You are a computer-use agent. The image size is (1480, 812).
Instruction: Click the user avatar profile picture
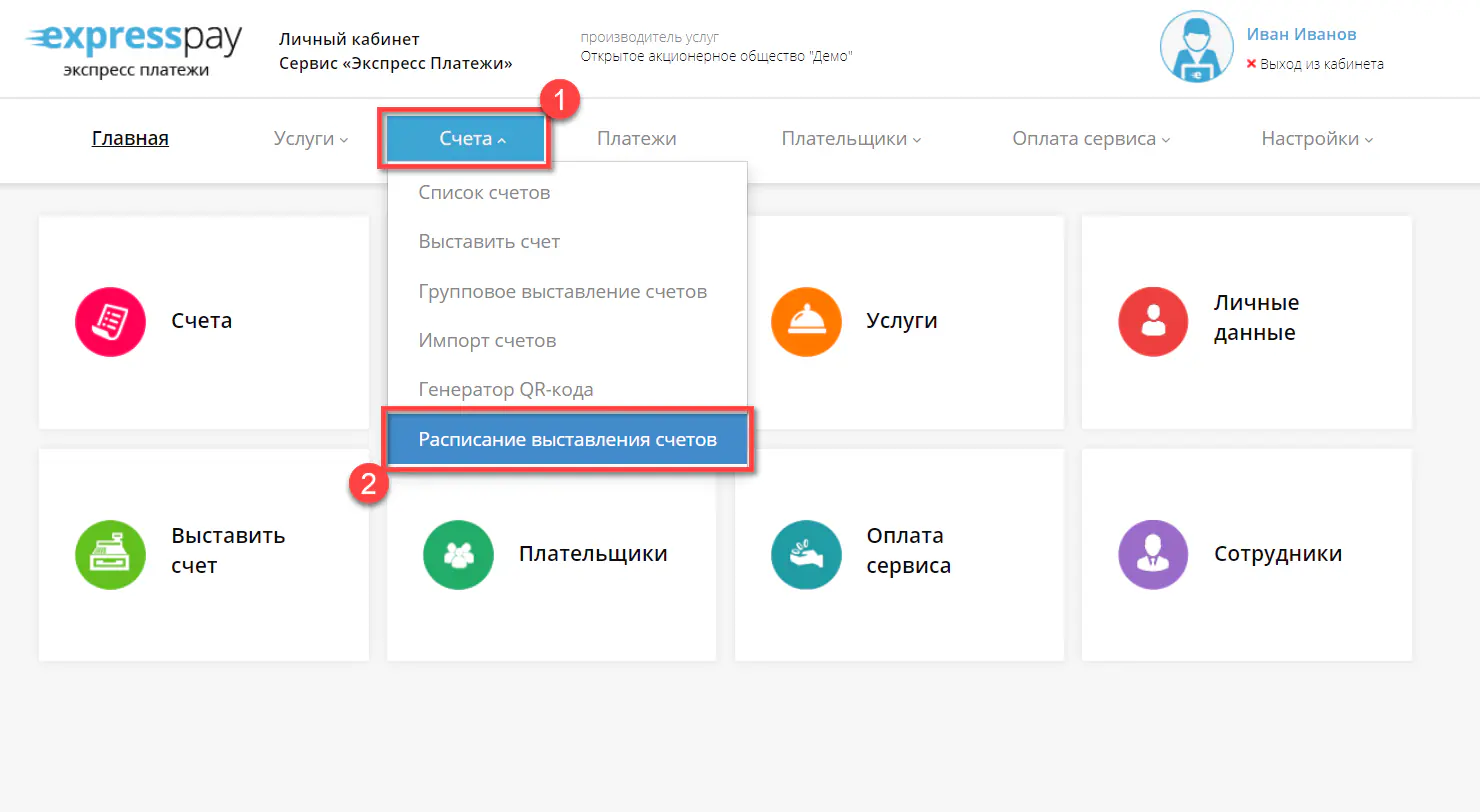pyautogui.click(x=1196, y=47)
